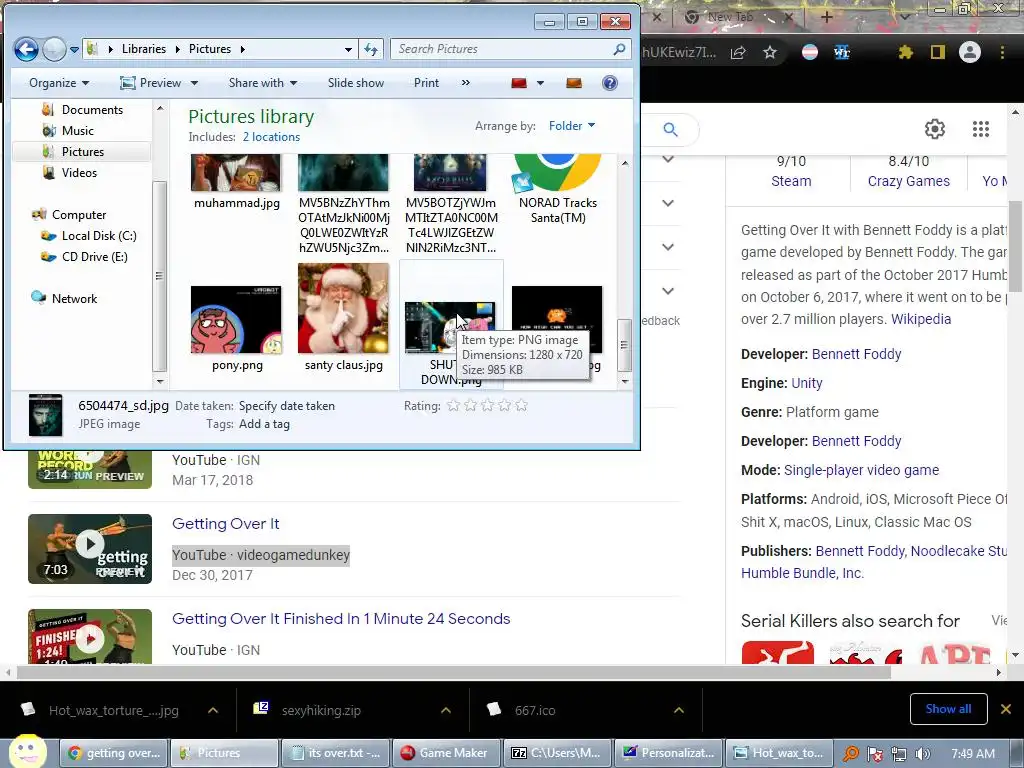
Task: Set rating to first star
Action: point(453,406)
